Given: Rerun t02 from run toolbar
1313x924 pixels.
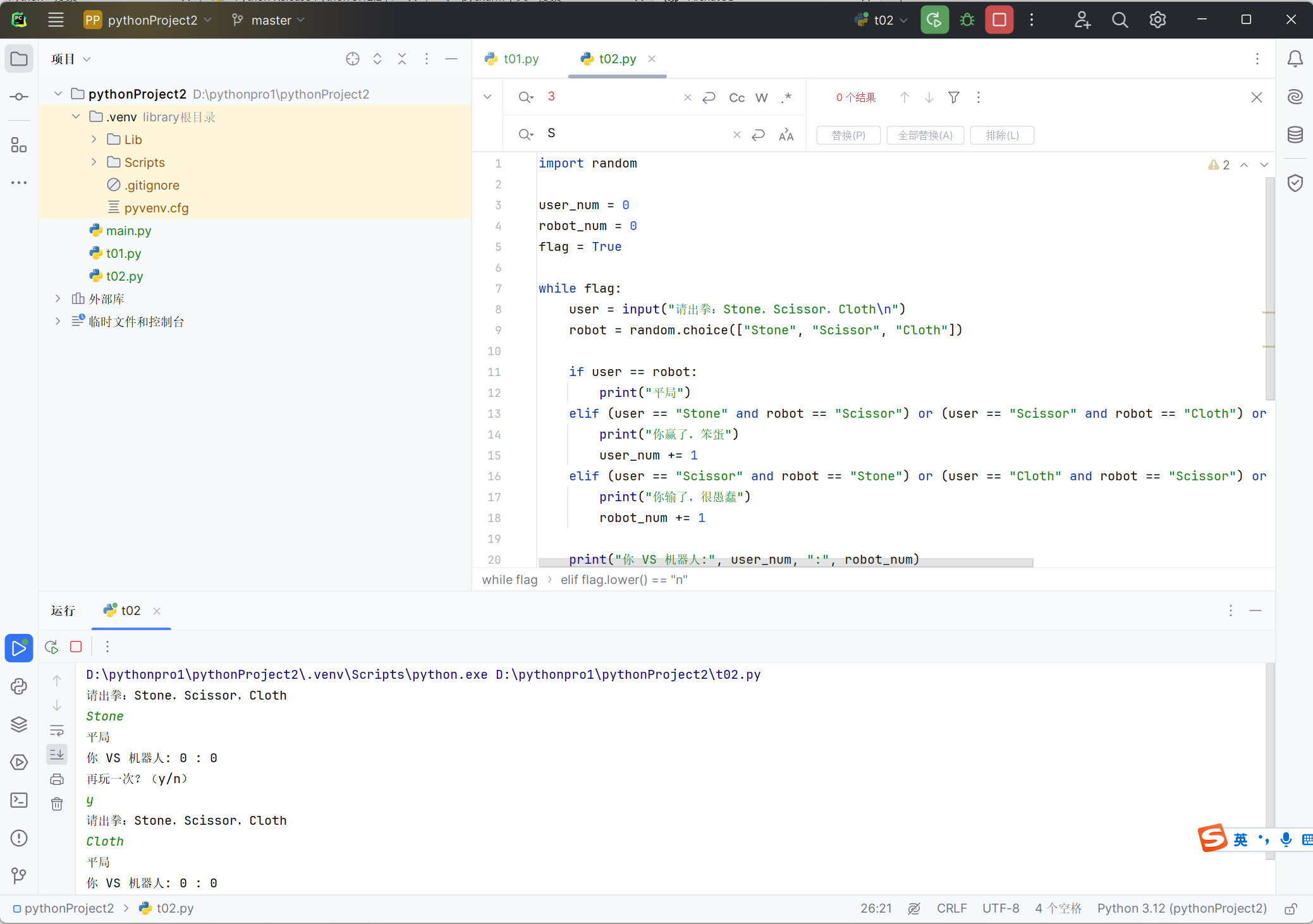Looking at the screenshot, I should point(52,647).
